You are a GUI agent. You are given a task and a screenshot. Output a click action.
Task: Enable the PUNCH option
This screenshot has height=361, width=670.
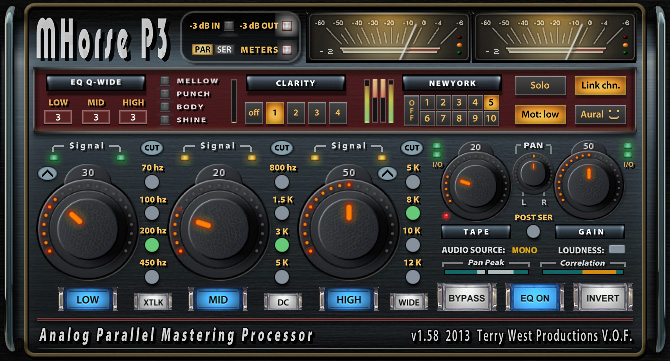[165, 94]
